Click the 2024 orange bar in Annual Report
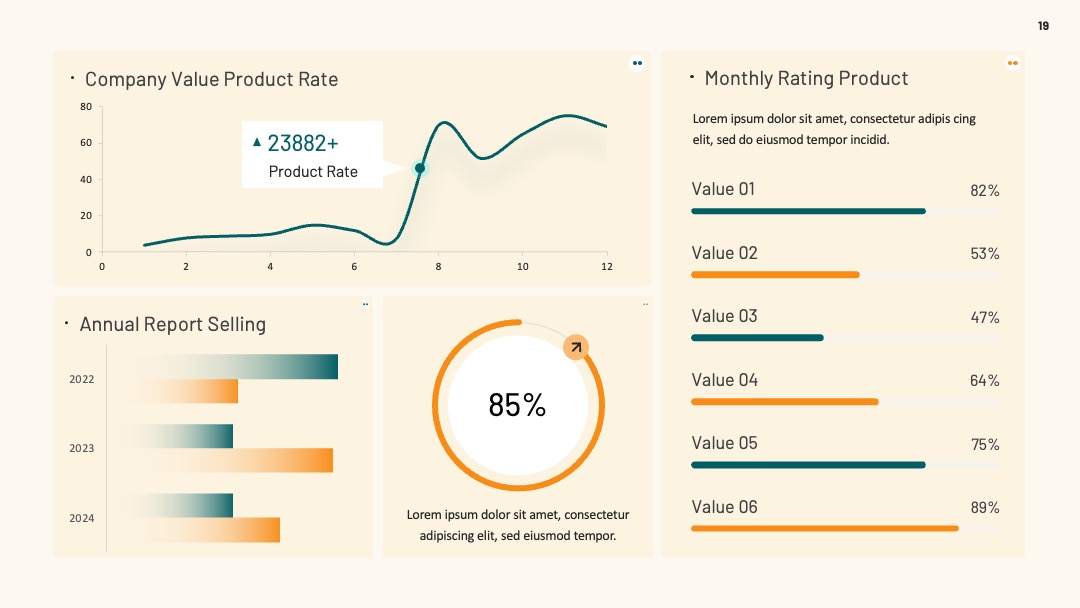 [x=205, y=530]
